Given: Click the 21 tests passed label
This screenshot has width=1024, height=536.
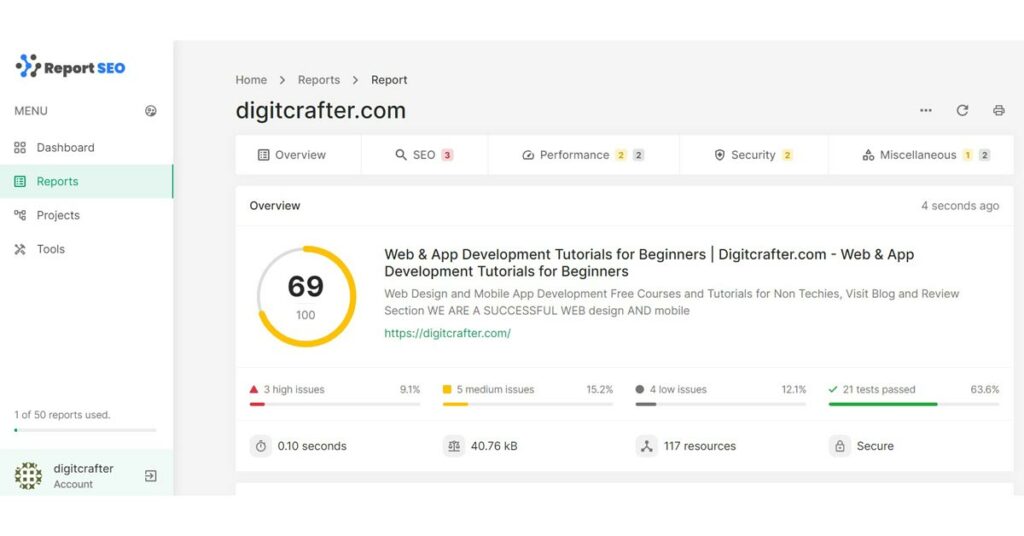Looking at the screenshot, I should (x=879, y=390).
